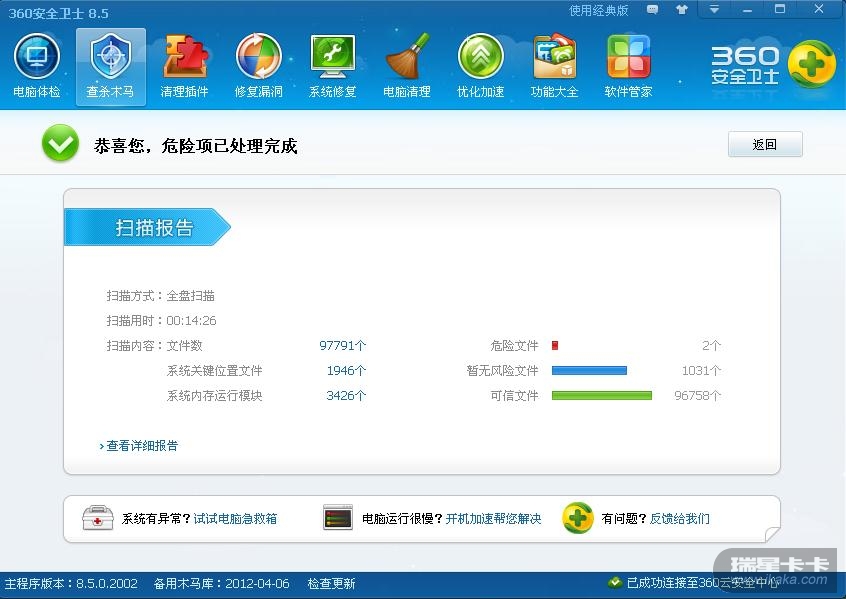Viewport: 846px width, 599px height.
Task: Click the 1946个 key location files value
Action: pyautogui.click(x=346, y=371)
